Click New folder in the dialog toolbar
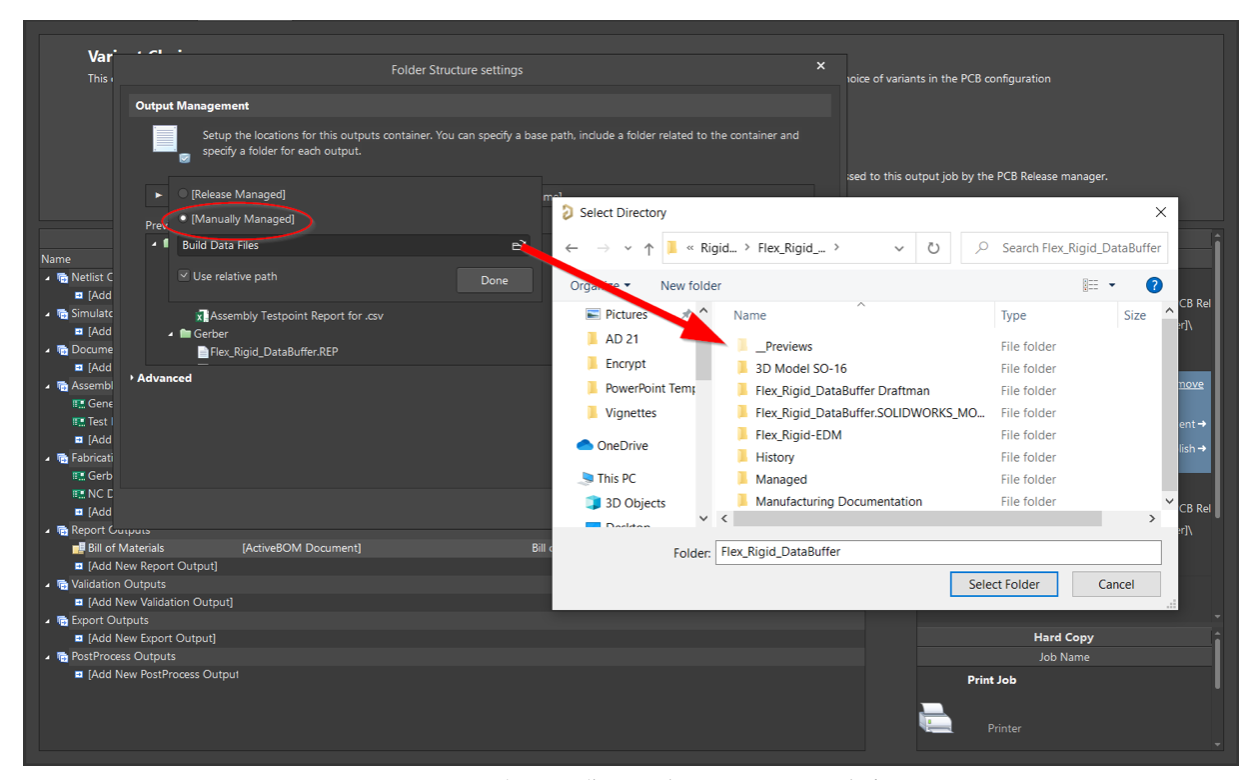1258x780 pixels. click(x=690, y=286)
